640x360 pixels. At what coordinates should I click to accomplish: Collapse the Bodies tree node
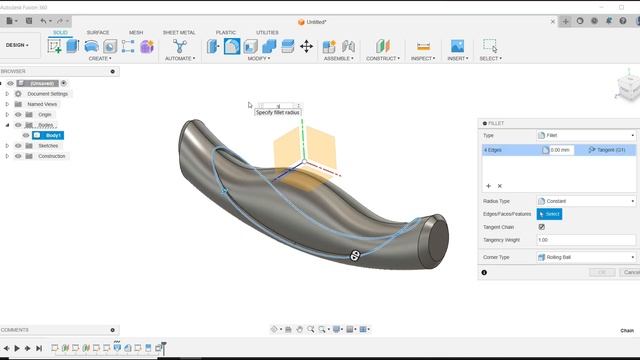7,125
